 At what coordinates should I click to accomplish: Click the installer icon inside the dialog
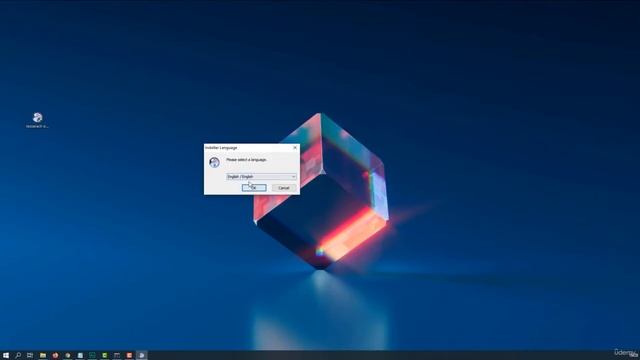214,162
